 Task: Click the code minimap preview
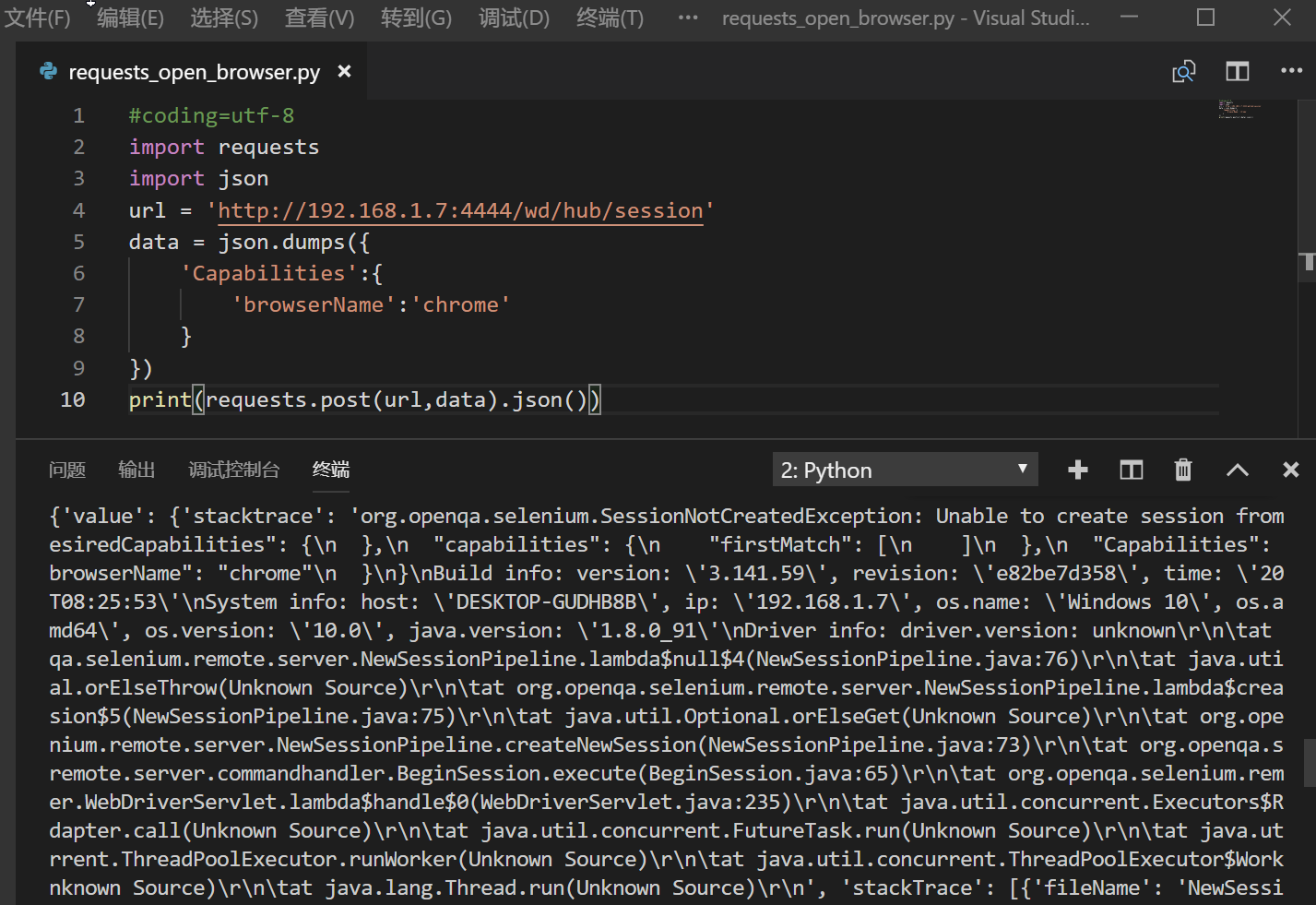pyautogui.click(x=1239, y=109)
